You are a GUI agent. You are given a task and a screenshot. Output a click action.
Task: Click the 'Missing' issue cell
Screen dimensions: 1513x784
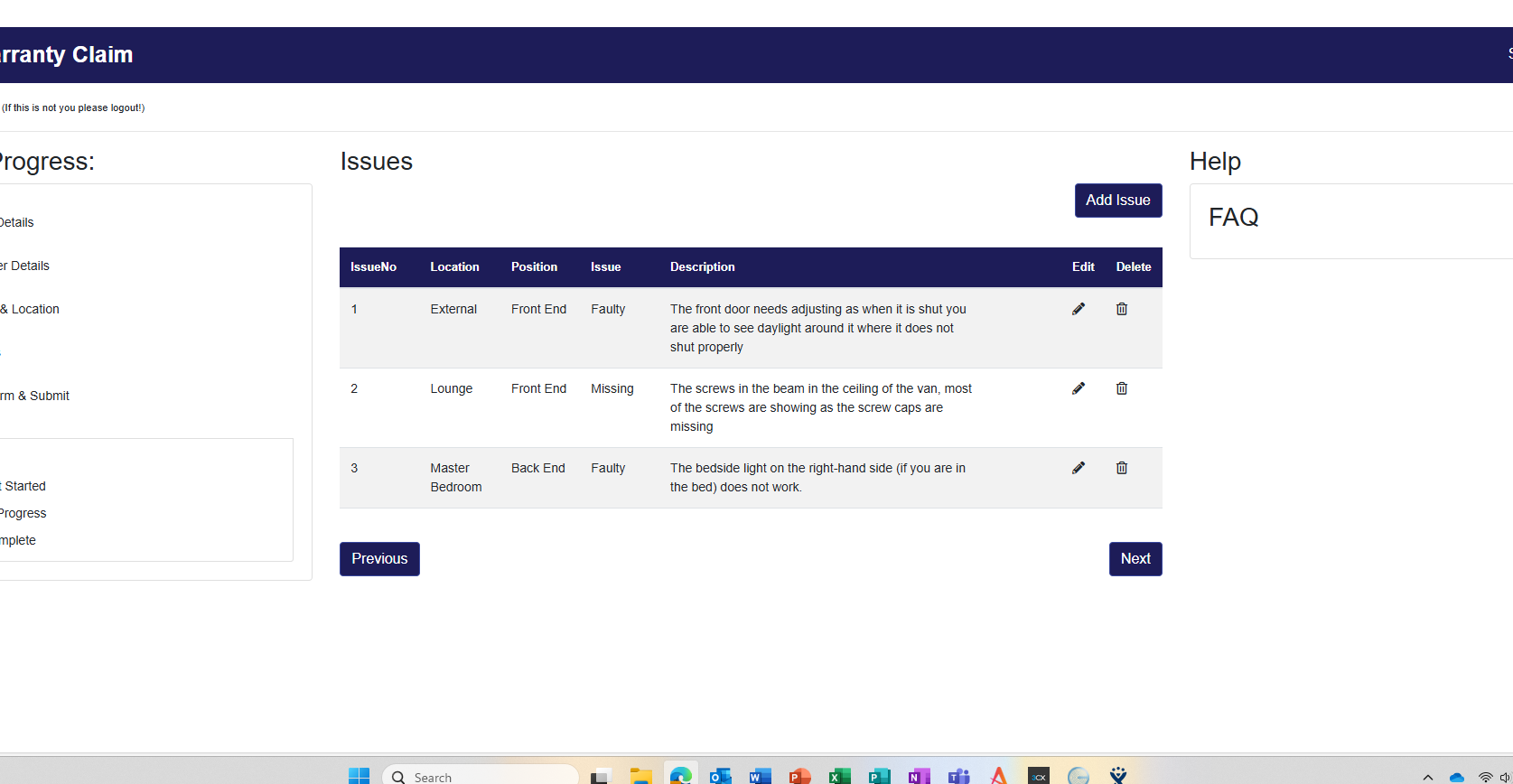pyautogui.click(x=612, y=388)
